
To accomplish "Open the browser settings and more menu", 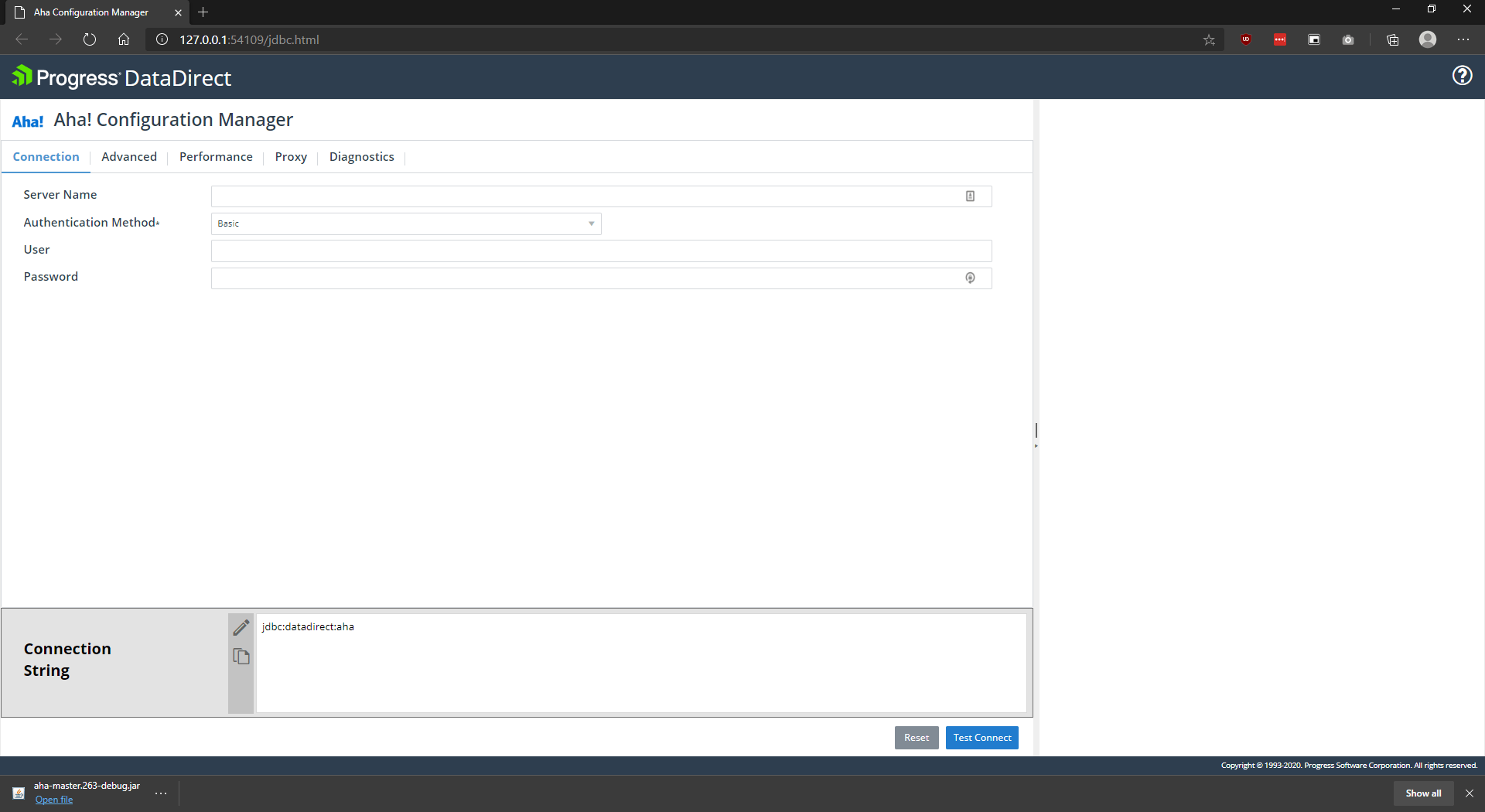I will point(1463,39).
